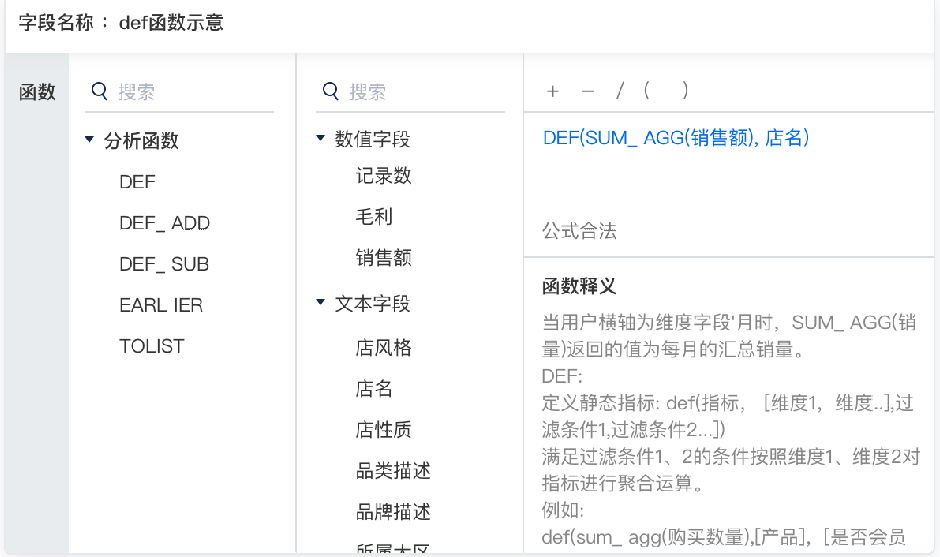The width and height of the screenshot is (940, 557).
Task: Select the DEF function
Action: point(137,182)
